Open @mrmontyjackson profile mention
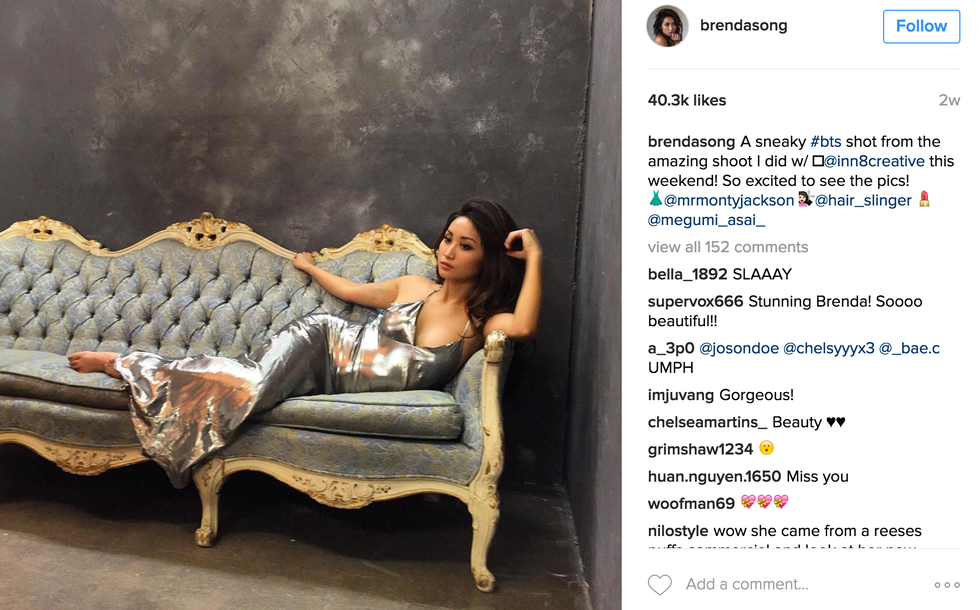The width and height of the screenshot is (980, 610). tap(729, 201)
